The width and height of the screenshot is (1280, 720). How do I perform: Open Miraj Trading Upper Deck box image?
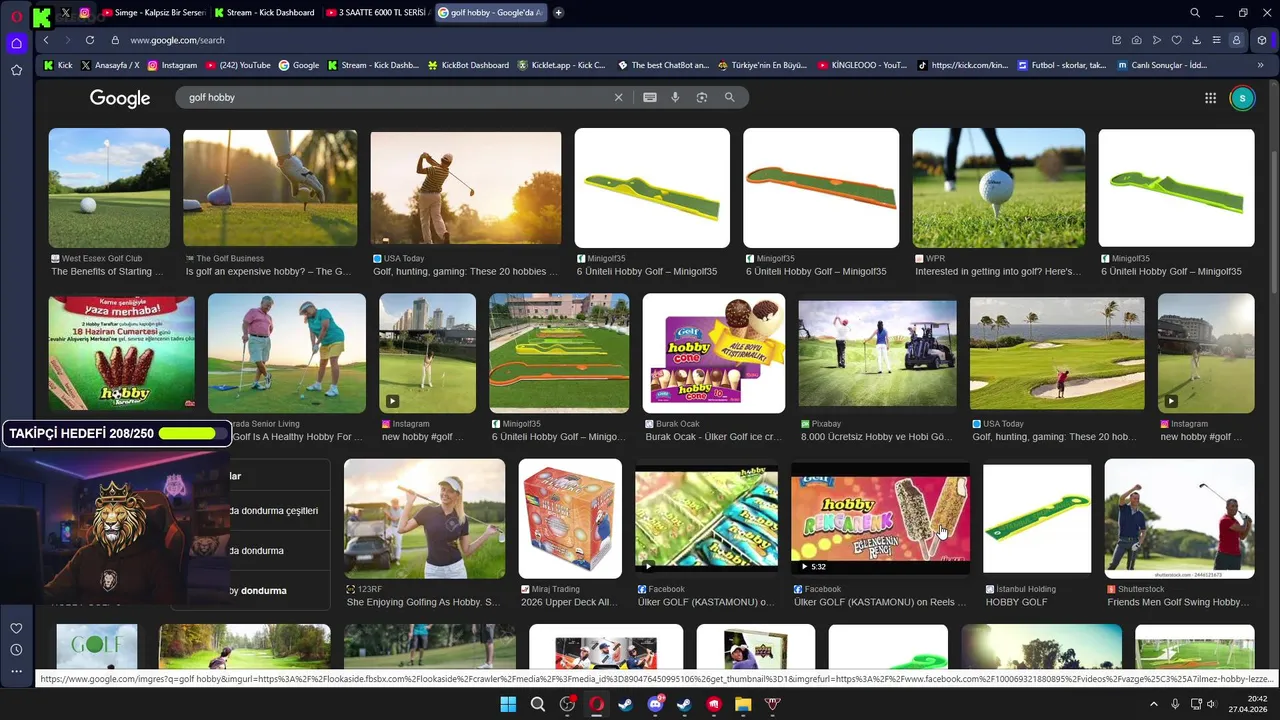tap(570, 518)
